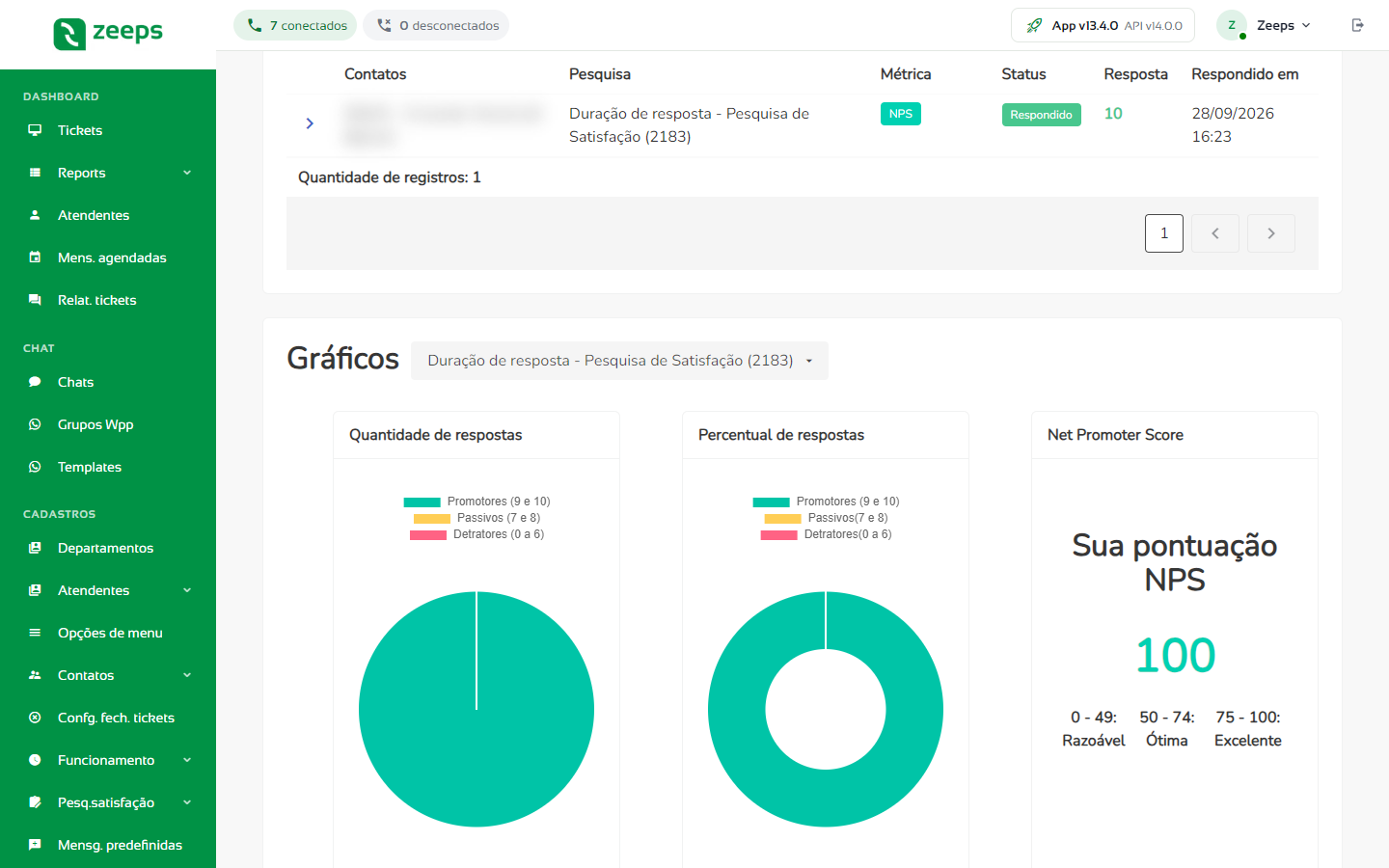Open Relat. tickets menu item
The image size is (1389, 868).
click(108, 300)
